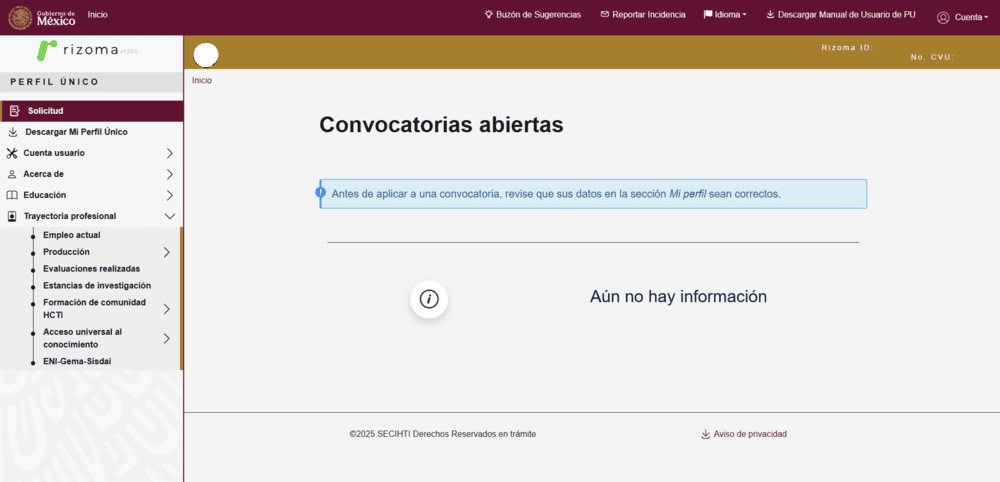Expand the Producción submenu chevron
The image size is (1000, 482).
166,252
